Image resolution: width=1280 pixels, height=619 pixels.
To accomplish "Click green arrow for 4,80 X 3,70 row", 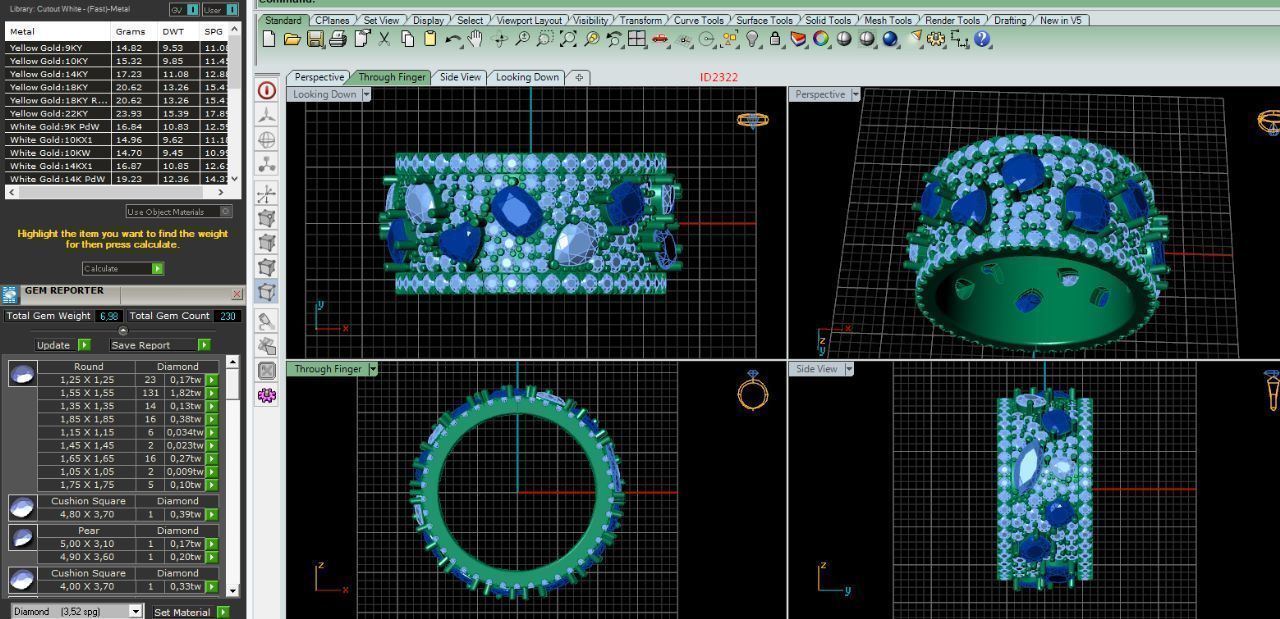I will pyautogui.click(x=211, y=514).
